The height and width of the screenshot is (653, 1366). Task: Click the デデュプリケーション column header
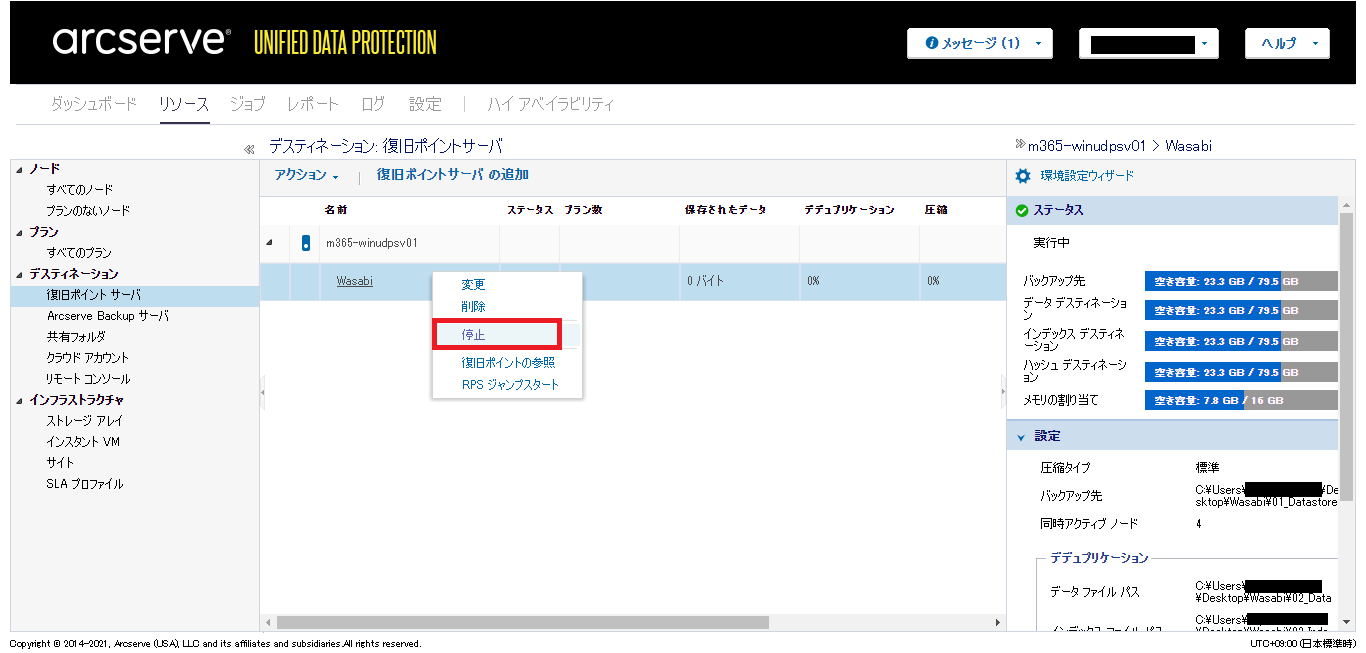click(850, 210)
